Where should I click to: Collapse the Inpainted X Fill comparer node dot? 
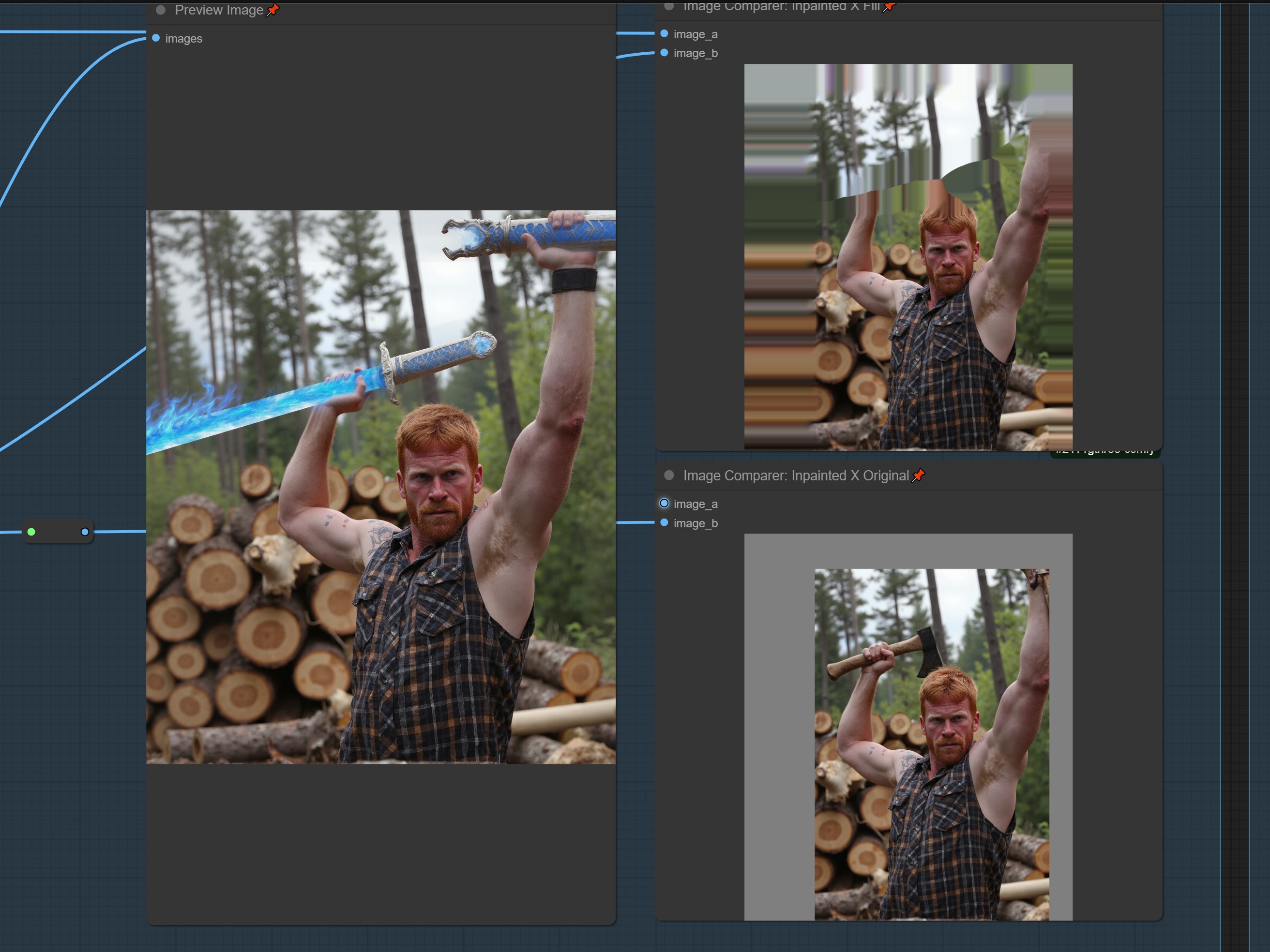click(x=669, y=6)
